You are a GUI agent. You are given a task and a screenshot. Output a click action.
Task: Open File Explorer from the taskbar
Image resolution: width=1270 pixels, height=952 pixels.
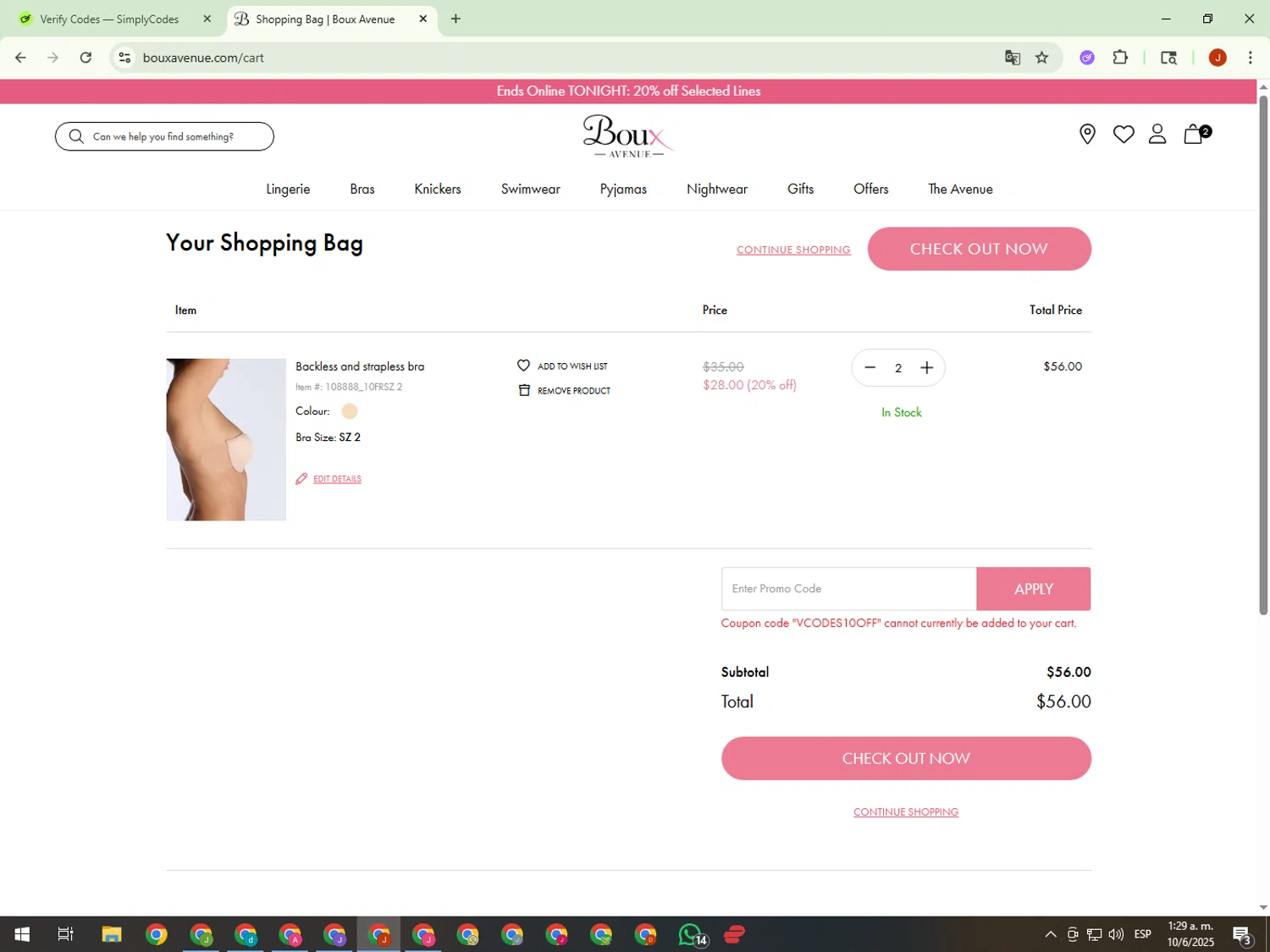pyautogui.click(x=112, y=934)
